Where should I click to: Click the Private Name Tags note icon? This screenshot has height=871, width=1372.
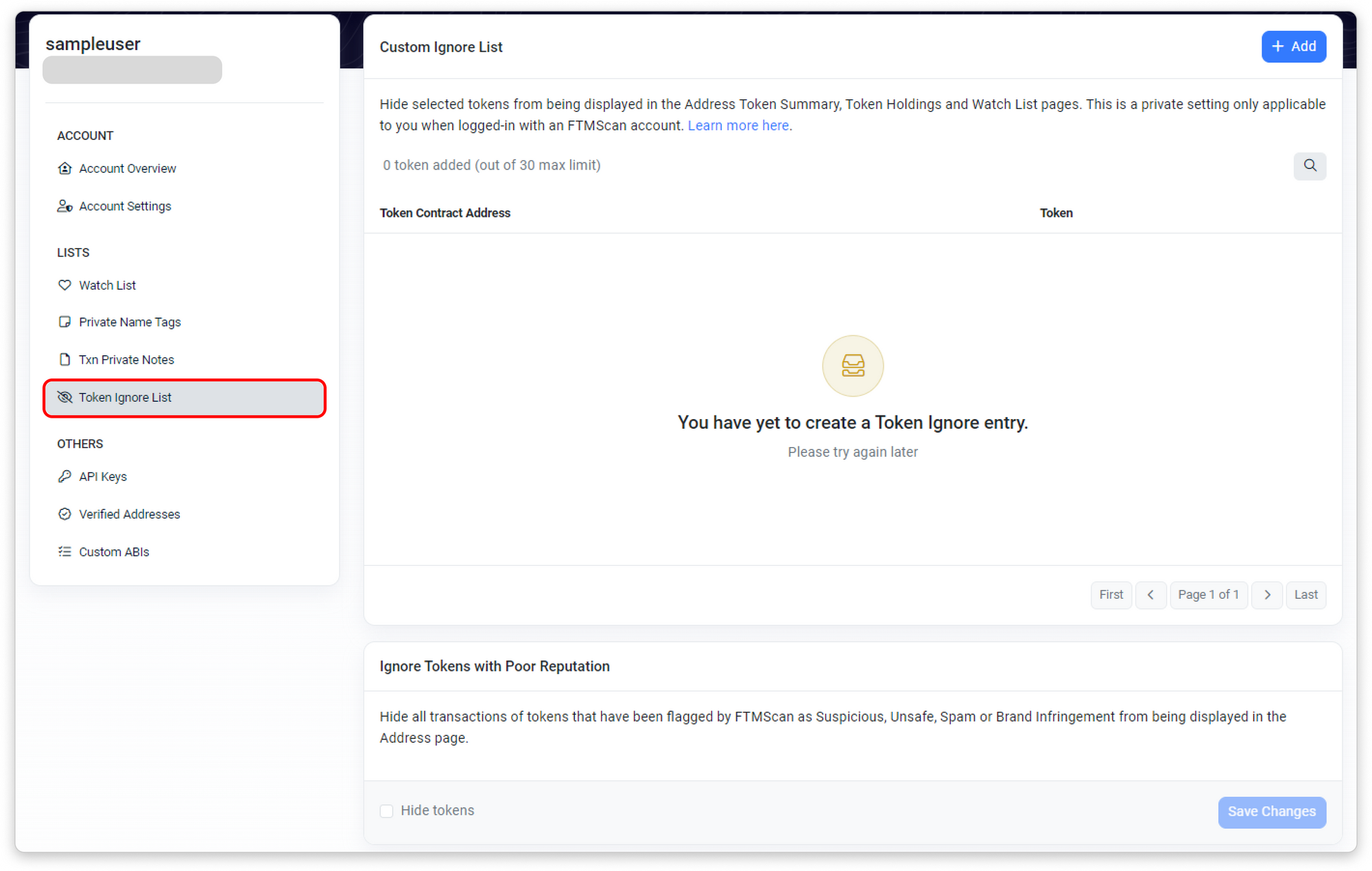[64, 322]
